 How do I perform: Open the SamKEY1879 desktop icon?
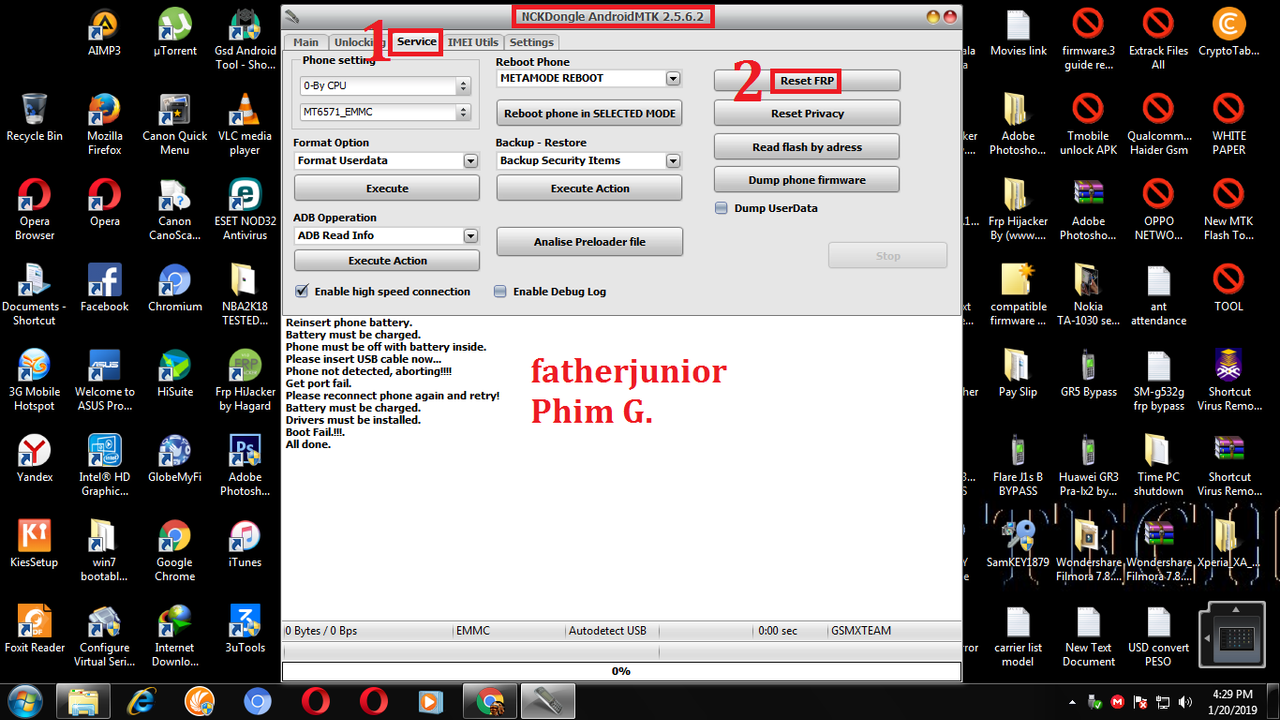[x=1018, y=544]
